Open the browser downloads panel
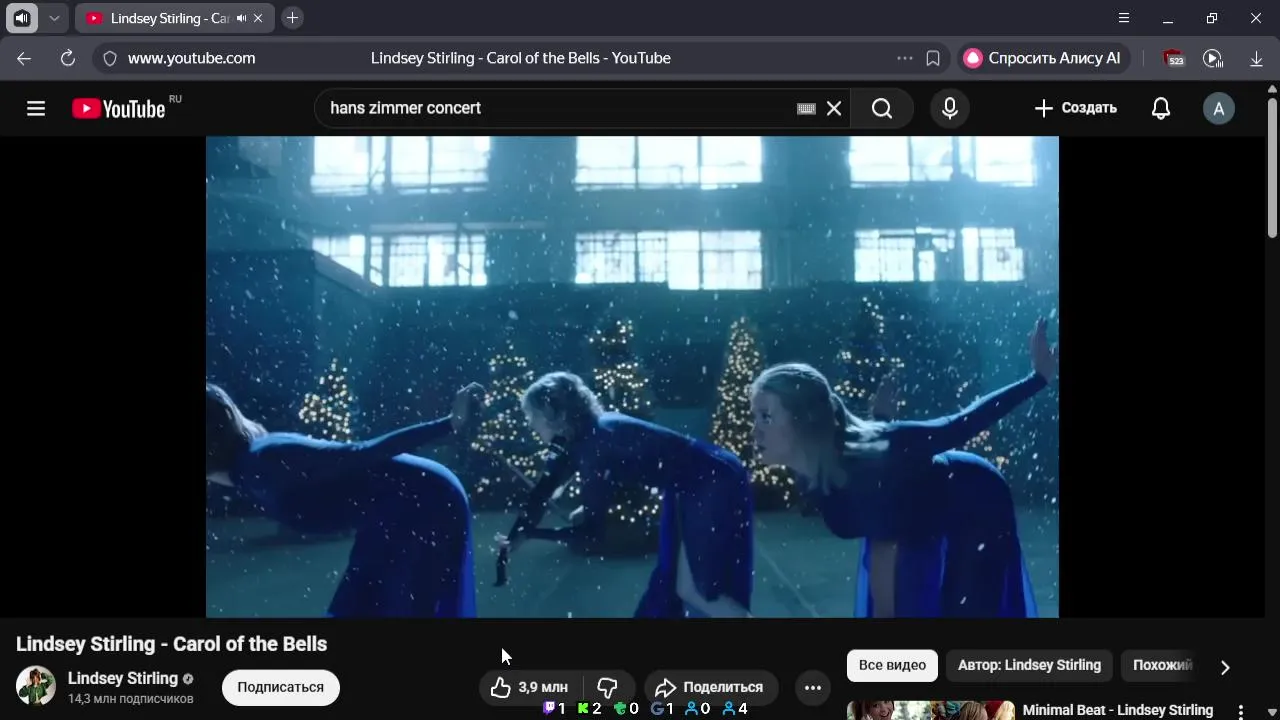The height and width of the screenshot is (720, 1280). 1256,58
